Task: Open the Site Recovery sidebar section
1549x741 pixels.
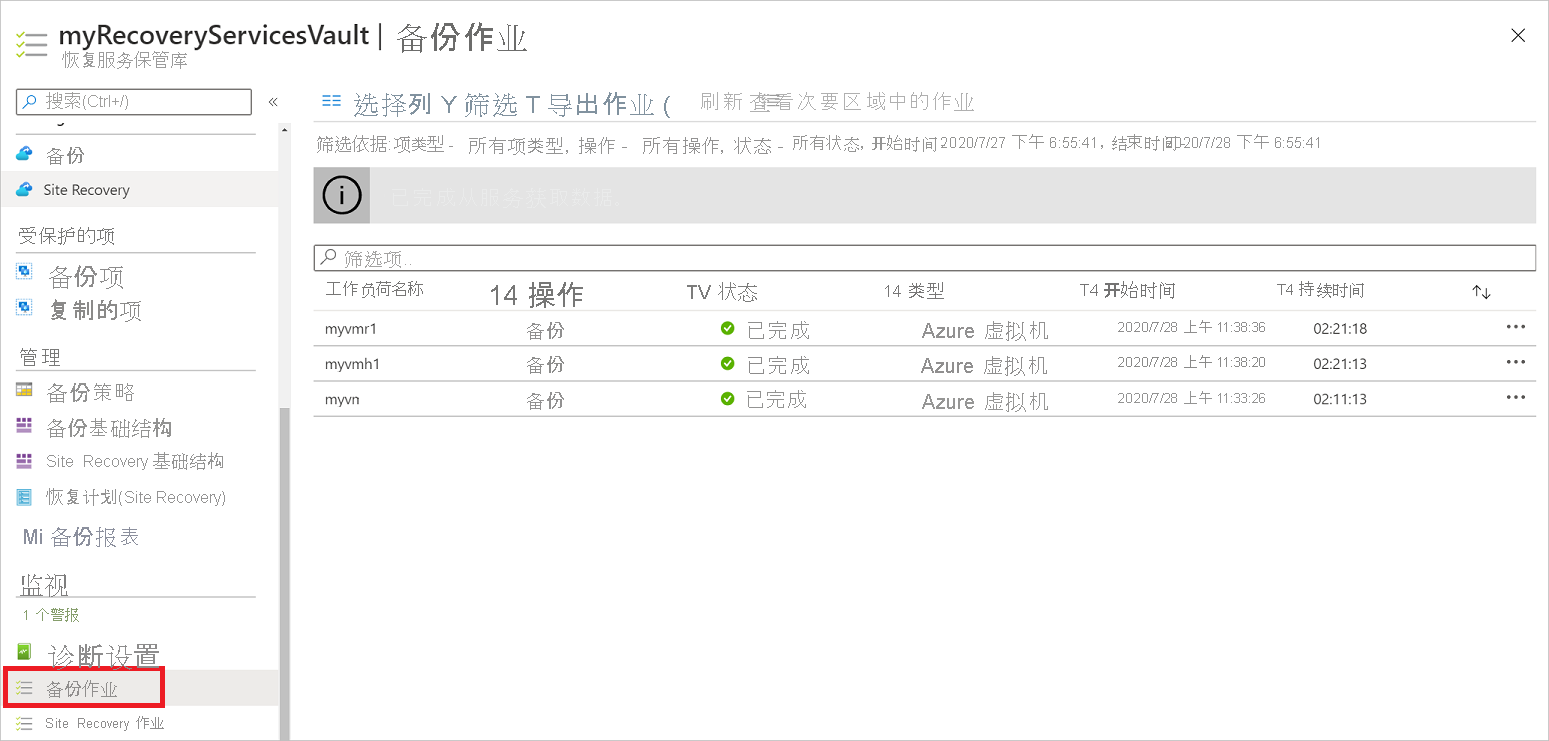Action: [x=90, y=190]
